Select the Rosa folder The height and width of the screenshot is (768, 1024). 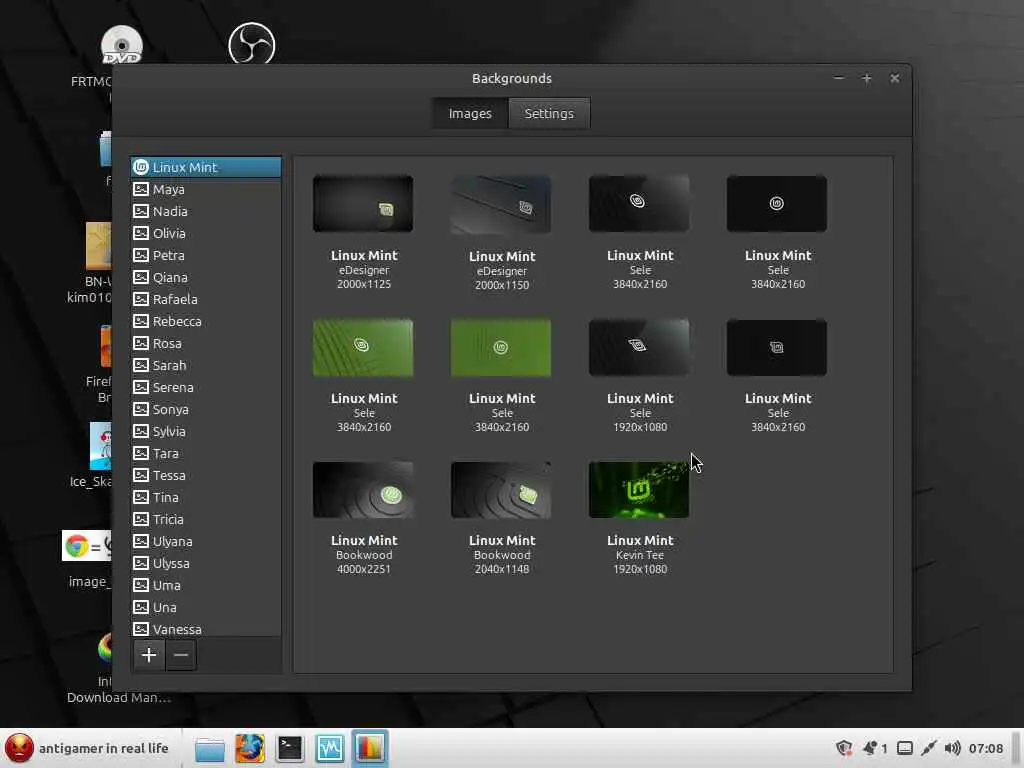pos(206,344)
